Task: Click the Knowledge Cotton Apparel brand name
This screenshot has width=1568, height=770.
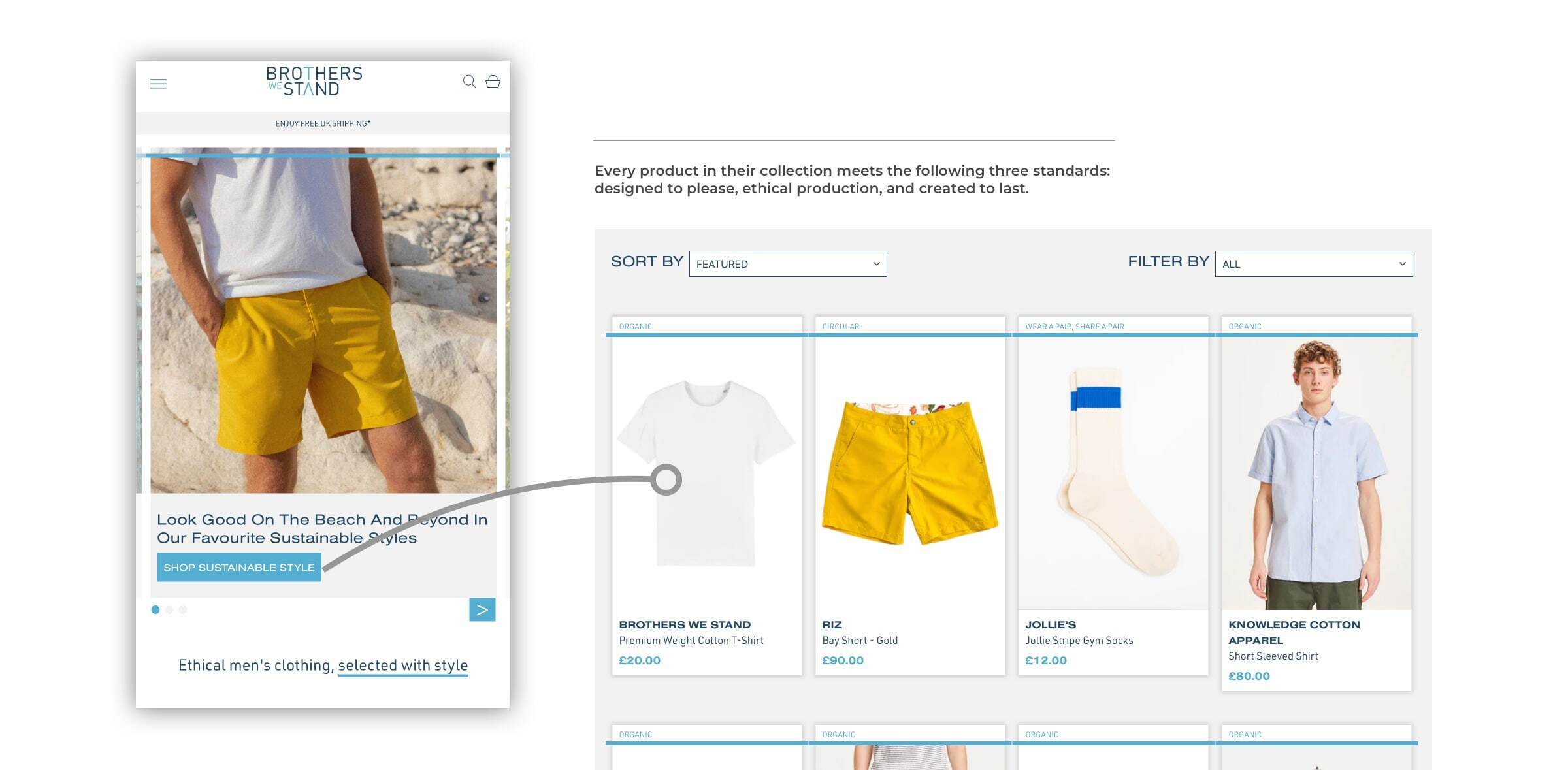Action: click(x=1294, y=632)
